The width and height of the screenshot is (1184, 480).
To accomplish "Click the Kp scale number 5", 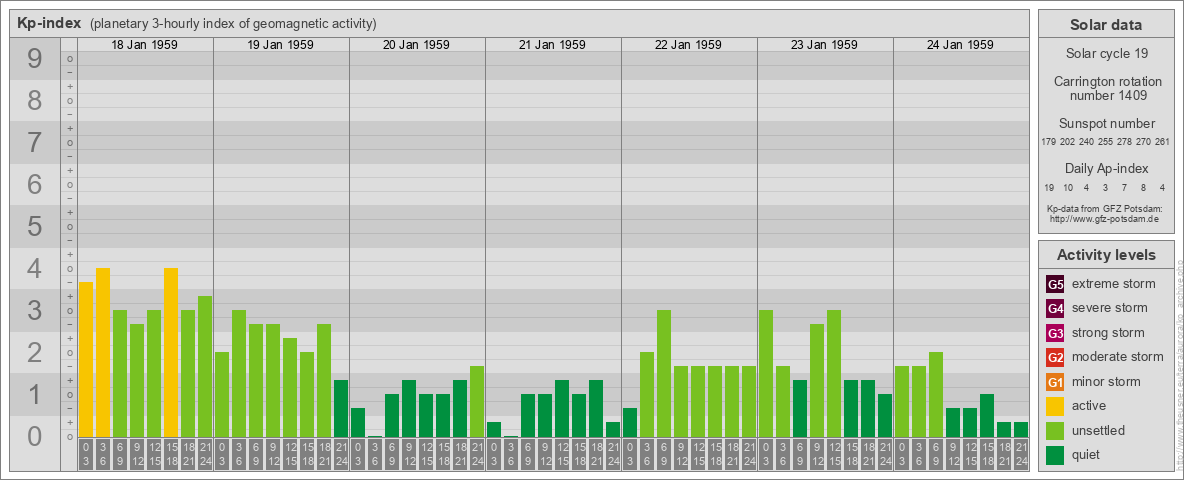I will pos(35,226).
